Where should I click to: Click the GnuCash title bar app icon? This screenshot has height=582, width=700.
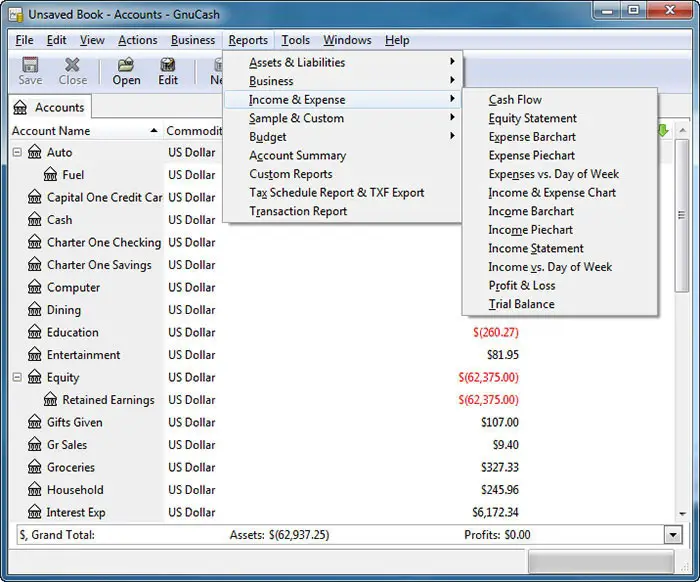tap(17, 15)
